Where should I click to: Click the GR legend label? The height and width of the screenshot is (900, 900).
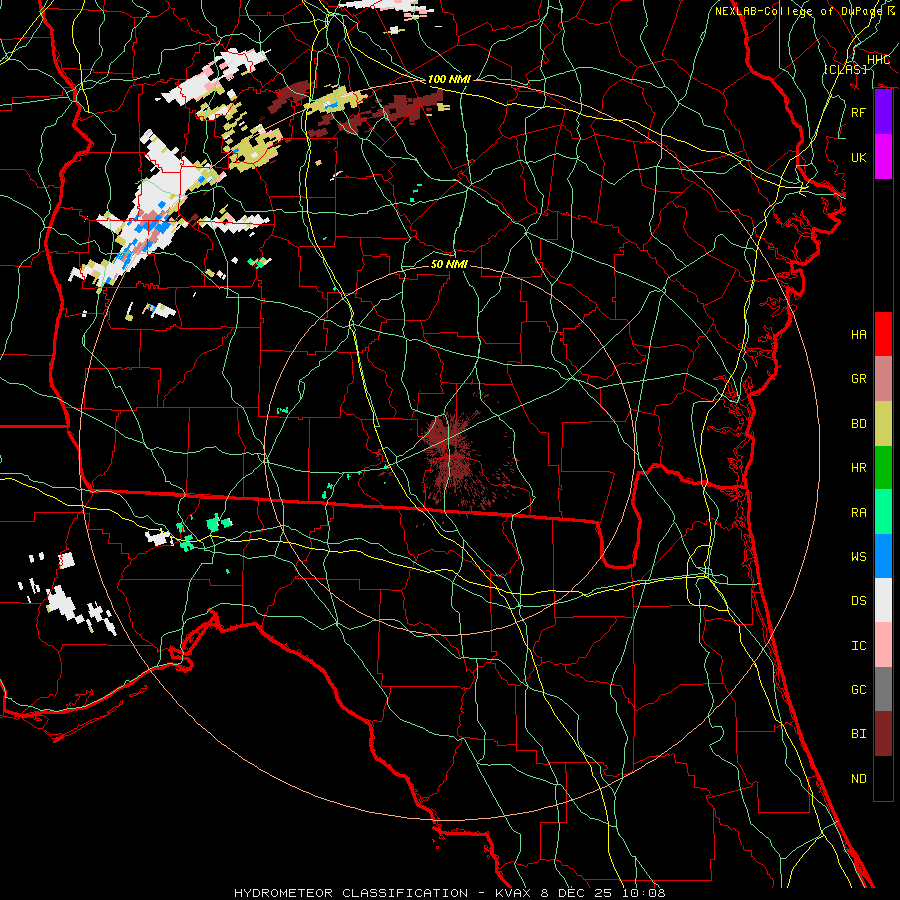click(x=858, y=379)
